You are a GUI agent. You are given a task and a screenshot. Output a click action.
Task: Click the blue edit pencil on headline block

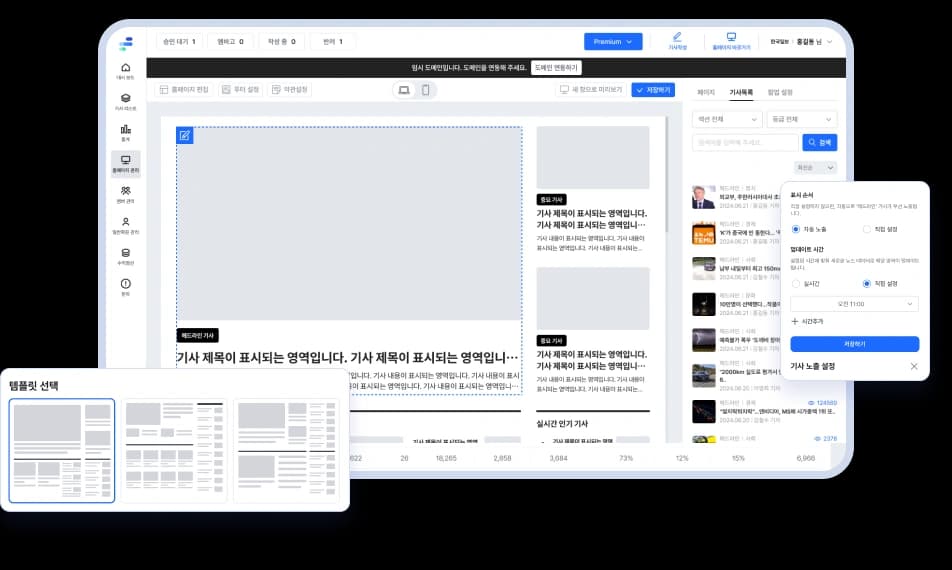click(x=185, y=135)
